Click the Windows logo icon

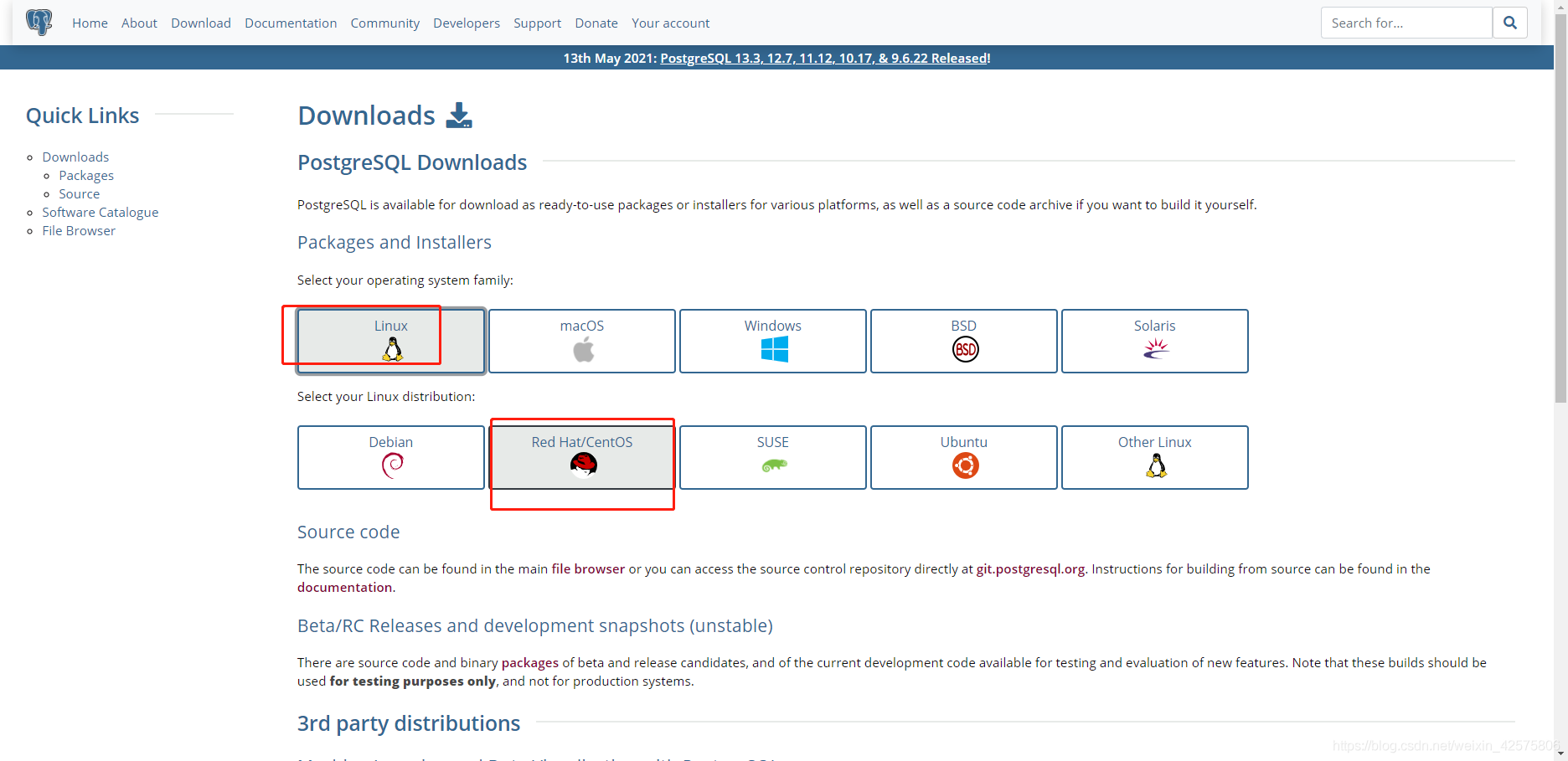tap(774, 349)
